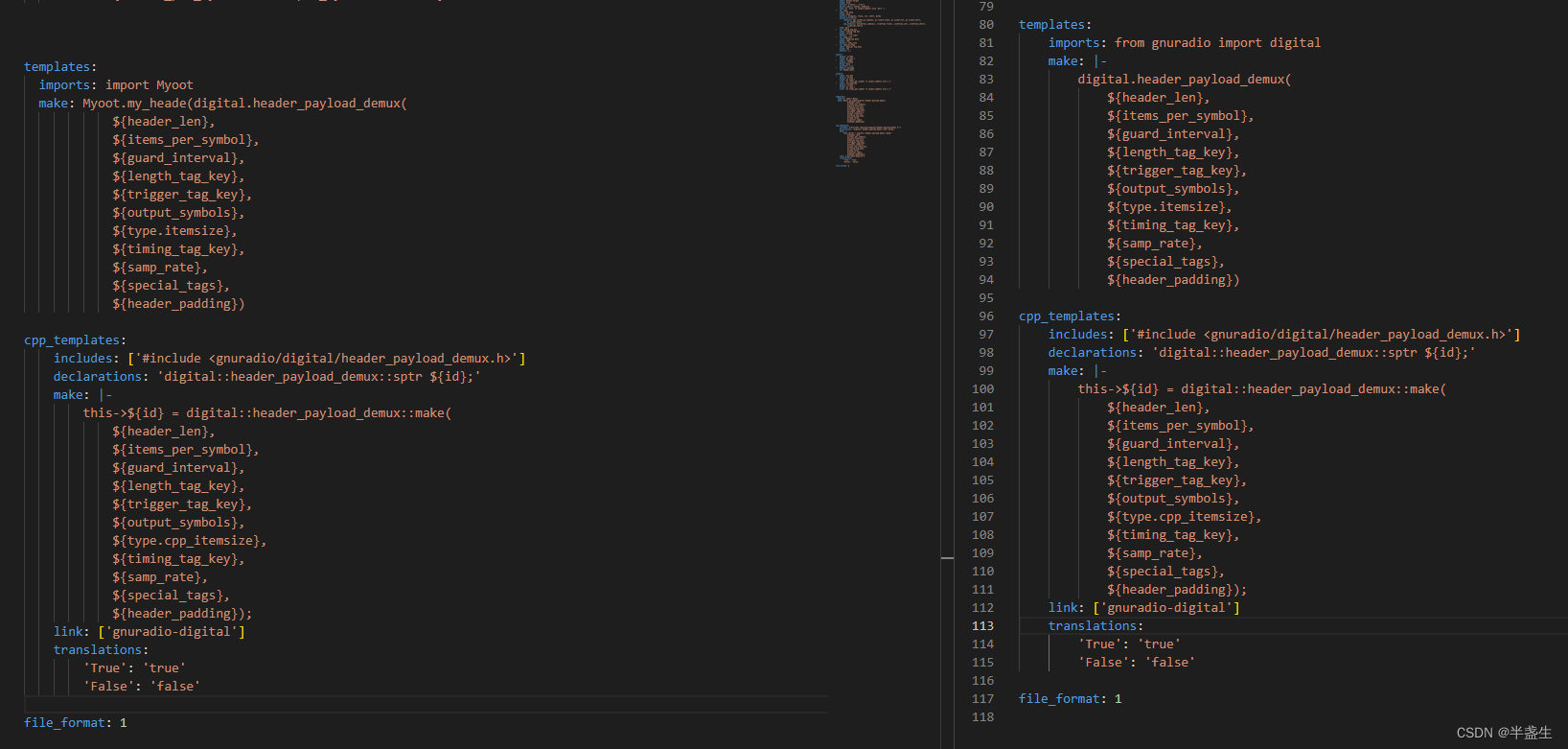This screenshot has width=1568, height=749.
Task: Click "'True': 'true'" on line 114
Action: 1129,644
